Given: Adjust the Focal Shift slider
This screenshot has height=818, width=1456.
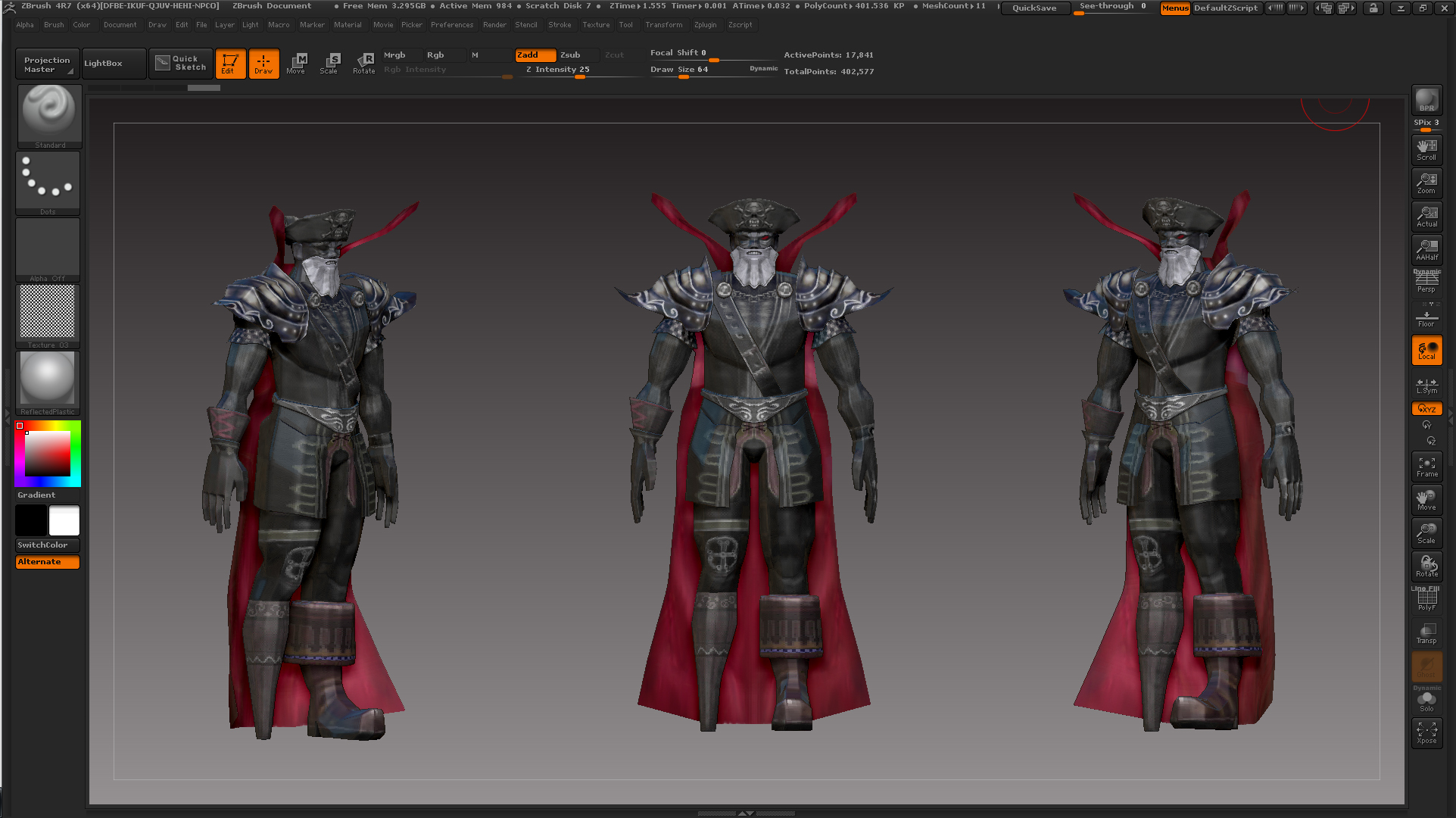Looking at the screenshot, I should [x=713, y=55].
